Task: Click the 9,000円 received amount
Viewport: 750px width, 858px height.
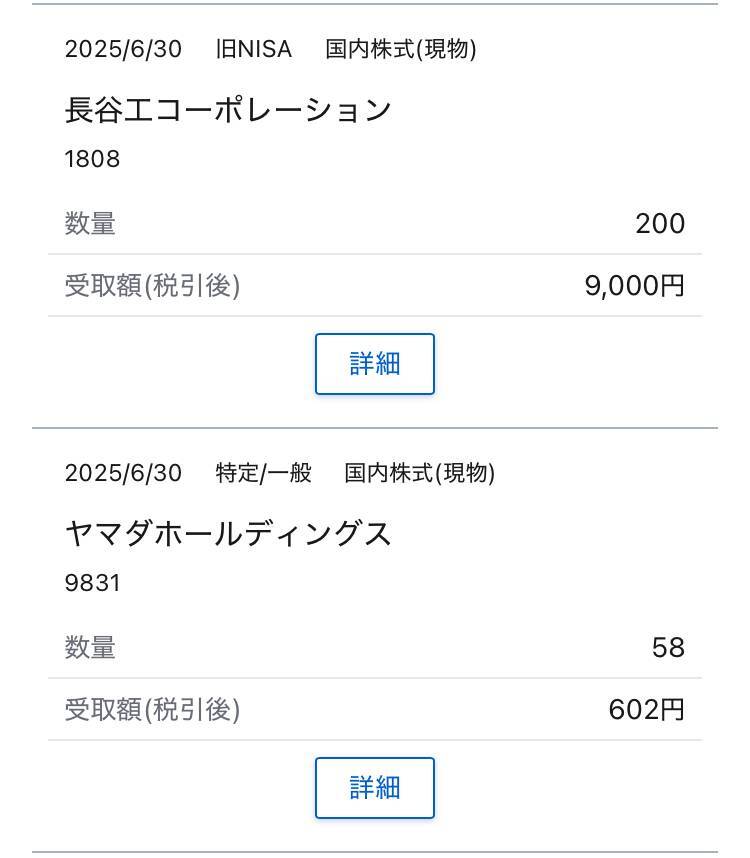Action: (x=635, y=286)
